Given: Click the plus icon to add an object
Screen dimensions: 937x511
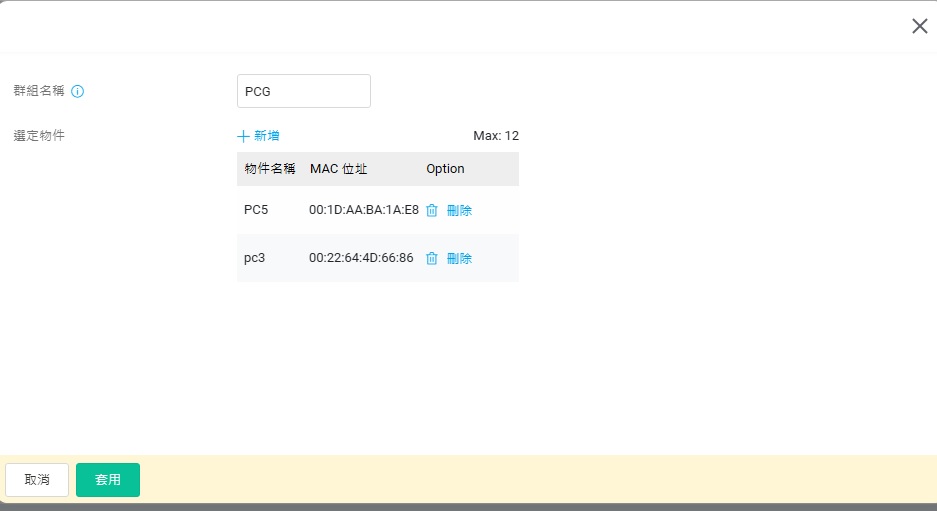Looking at the screenshot, I should [x=243, y=136].
